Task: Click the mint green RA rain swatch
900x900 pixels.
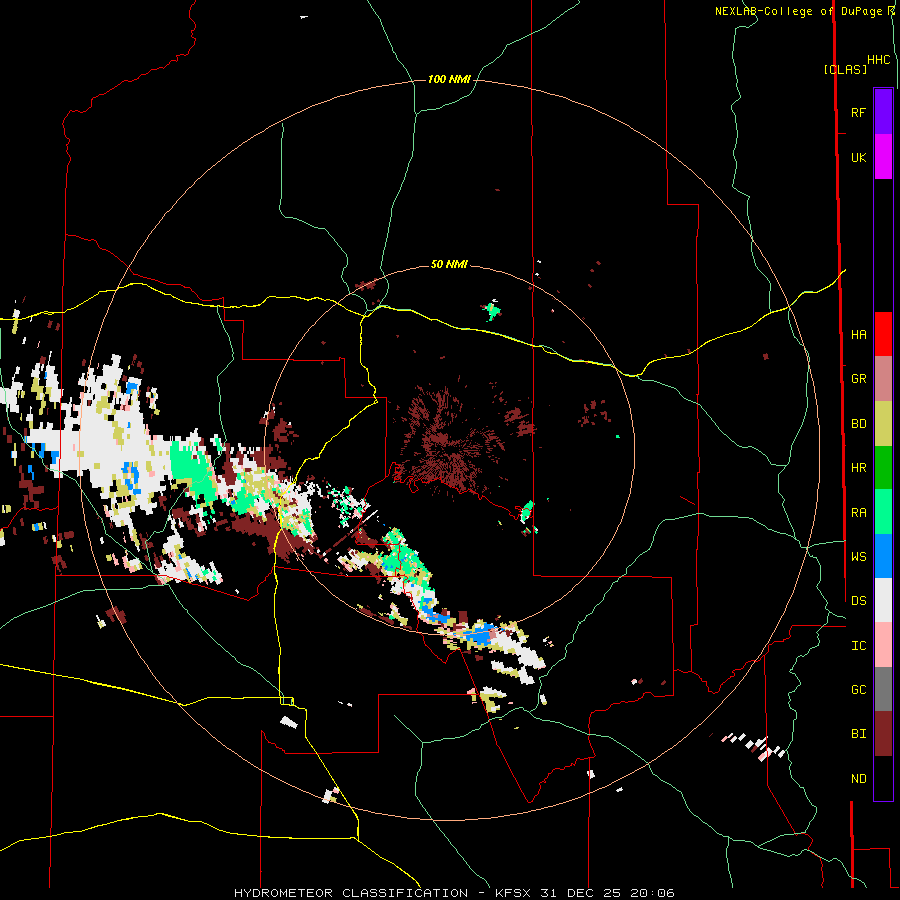Action: [883, 512]
